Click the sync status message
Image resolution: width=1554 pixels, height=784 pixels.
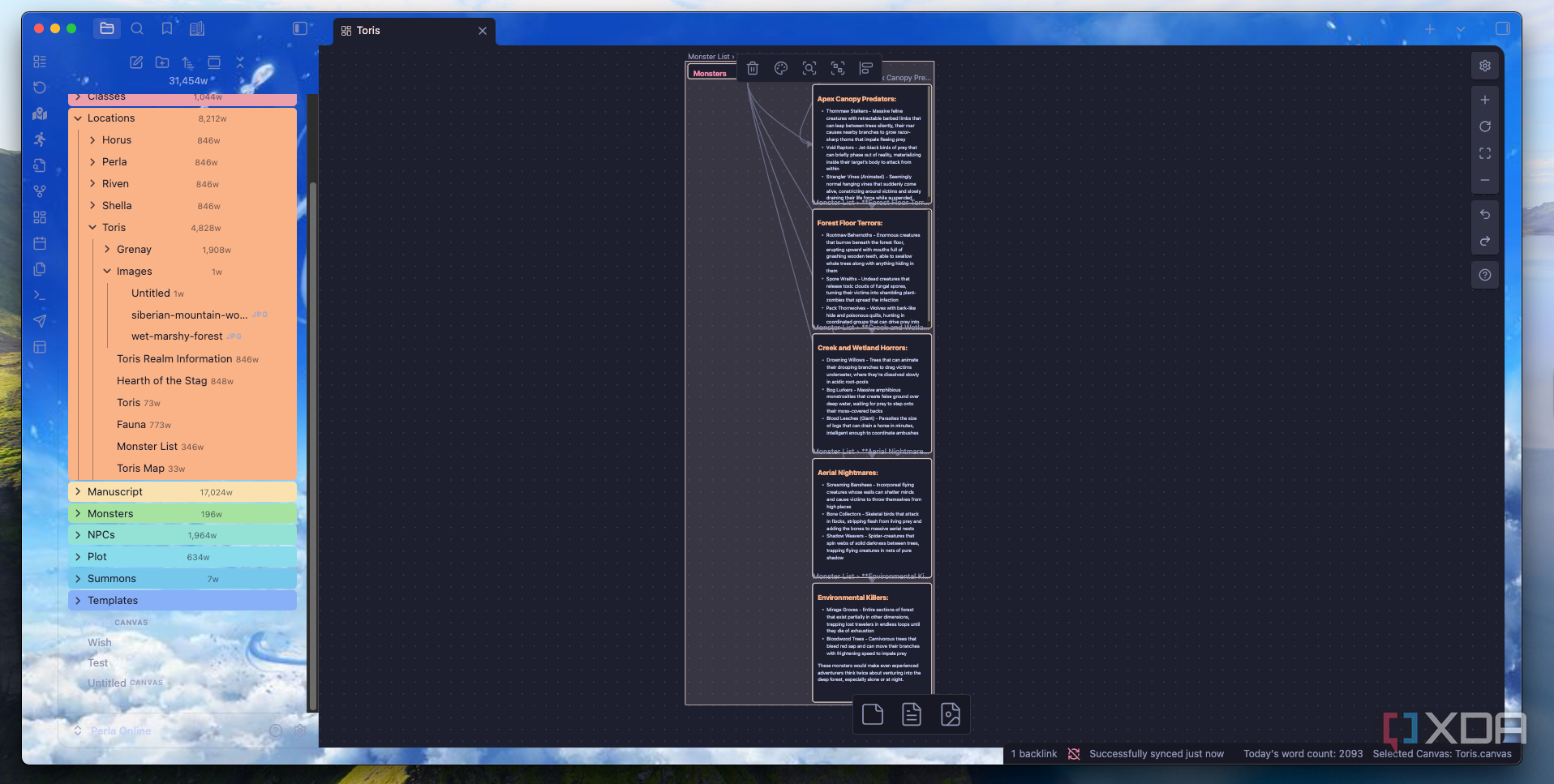pos(1157,754)
